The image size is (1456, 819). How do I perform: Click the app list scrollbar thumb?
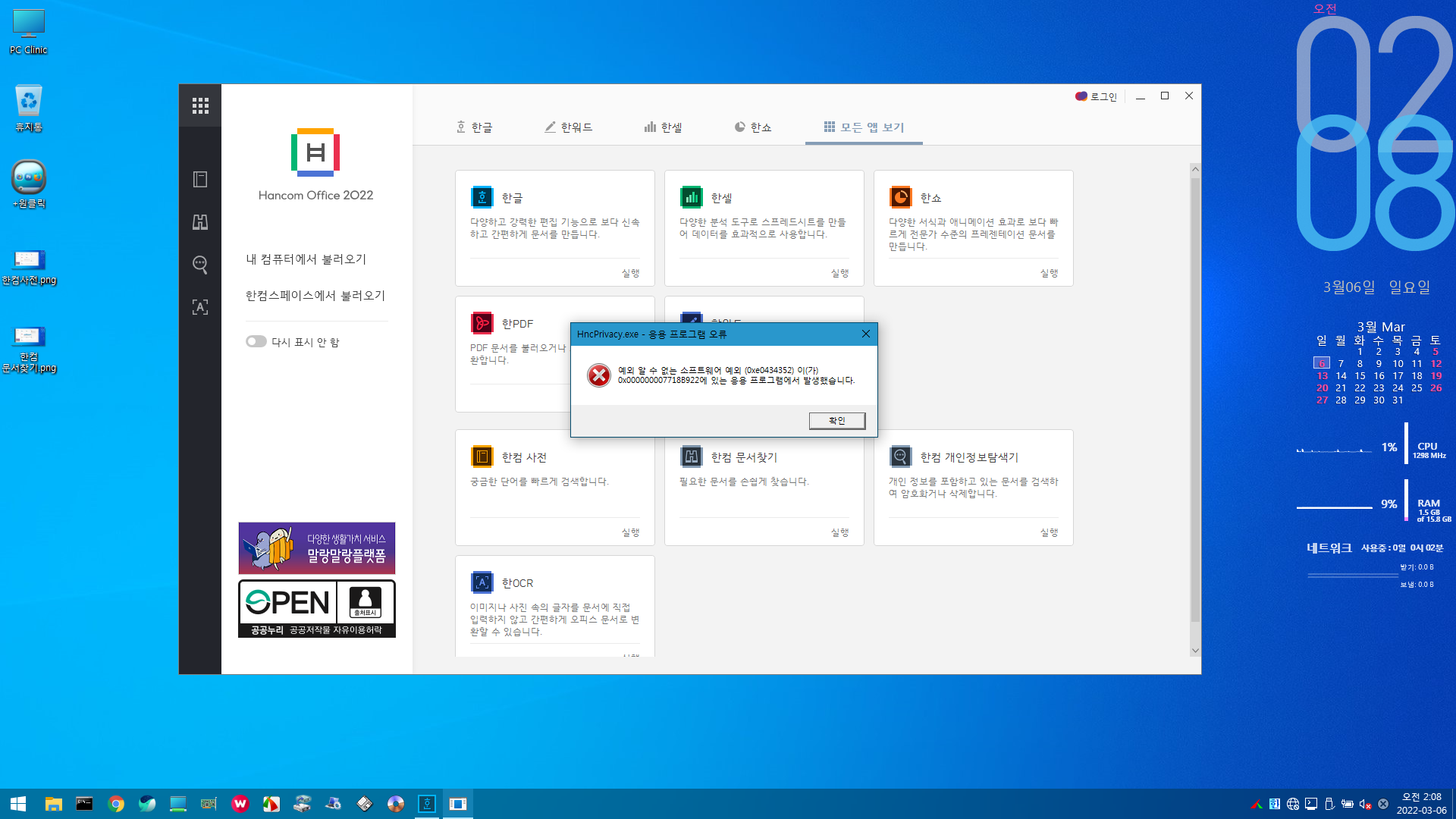[x=1195, y=400]
